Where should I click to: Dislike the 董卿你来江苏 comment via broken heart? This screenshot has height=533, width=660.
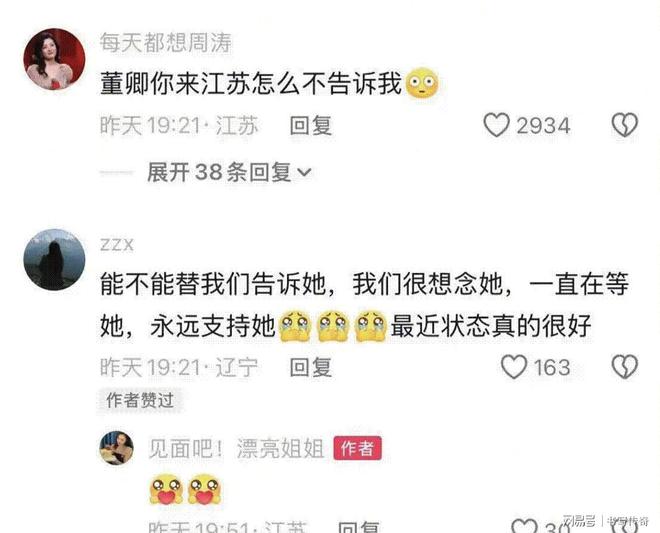[x=625, y=125]
